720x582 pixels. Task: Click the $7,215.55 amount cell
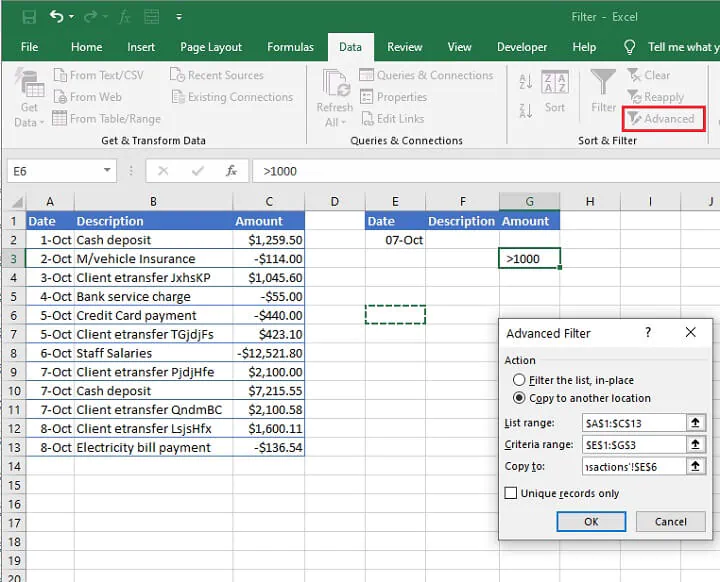[269, 390]
